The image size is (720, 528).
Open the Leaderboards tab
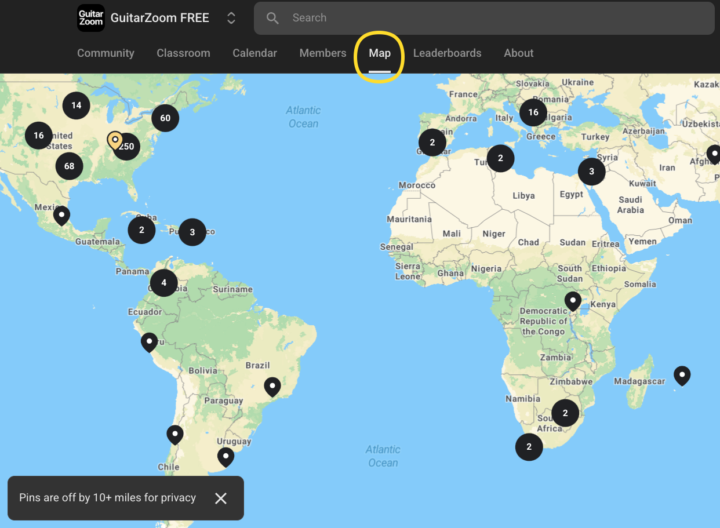click(447, 53)
